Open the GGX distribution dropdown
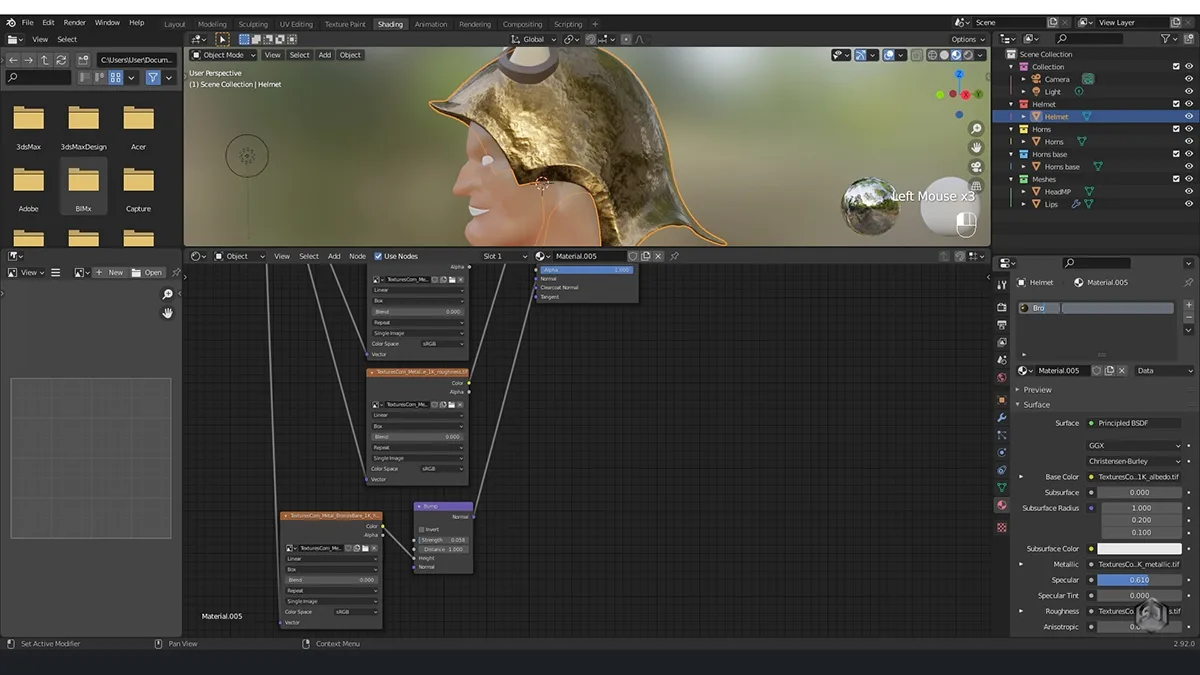 (1137, 445)
